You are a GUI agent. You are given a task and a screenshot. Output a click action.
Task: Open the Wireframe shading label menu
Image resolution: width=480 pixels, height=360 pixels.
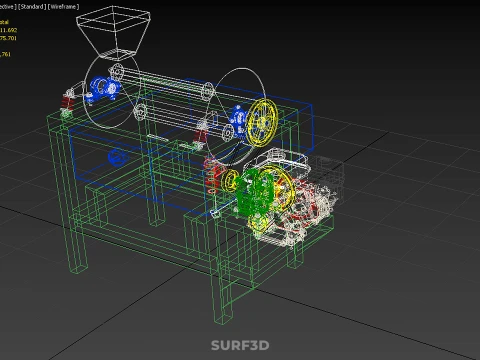(63, 7)
